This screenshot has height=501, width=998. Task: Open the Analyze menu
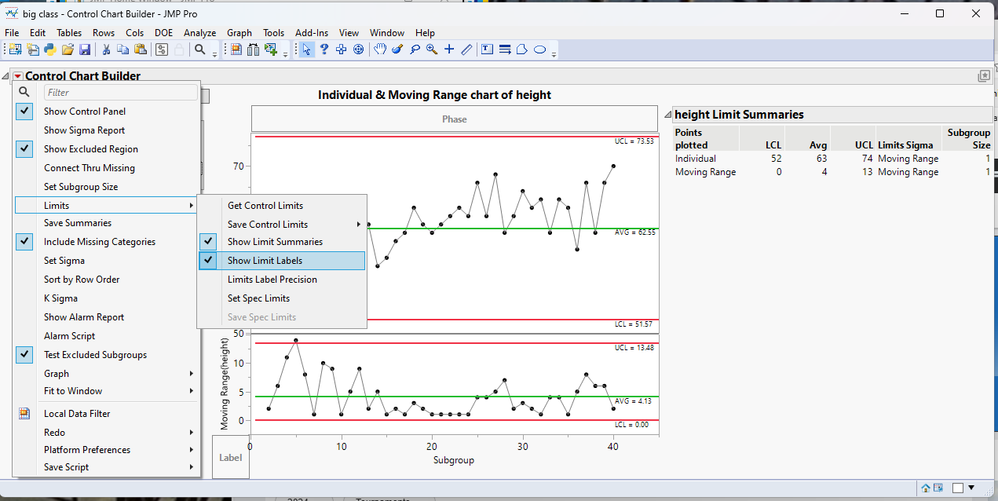point(200,32)
